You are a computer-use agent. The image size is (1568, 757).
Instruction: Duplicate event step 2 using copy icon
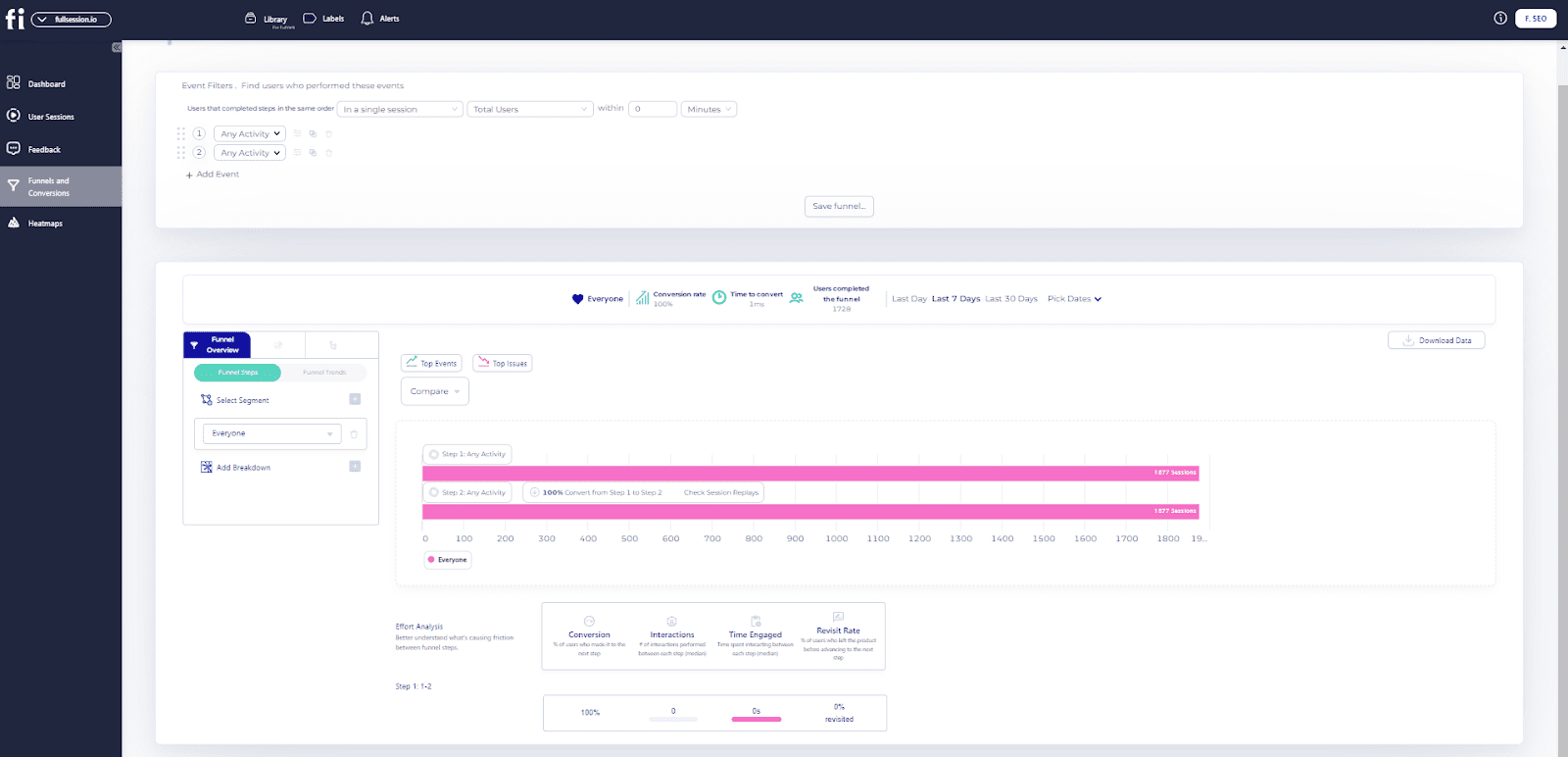(x=313, y=153)
